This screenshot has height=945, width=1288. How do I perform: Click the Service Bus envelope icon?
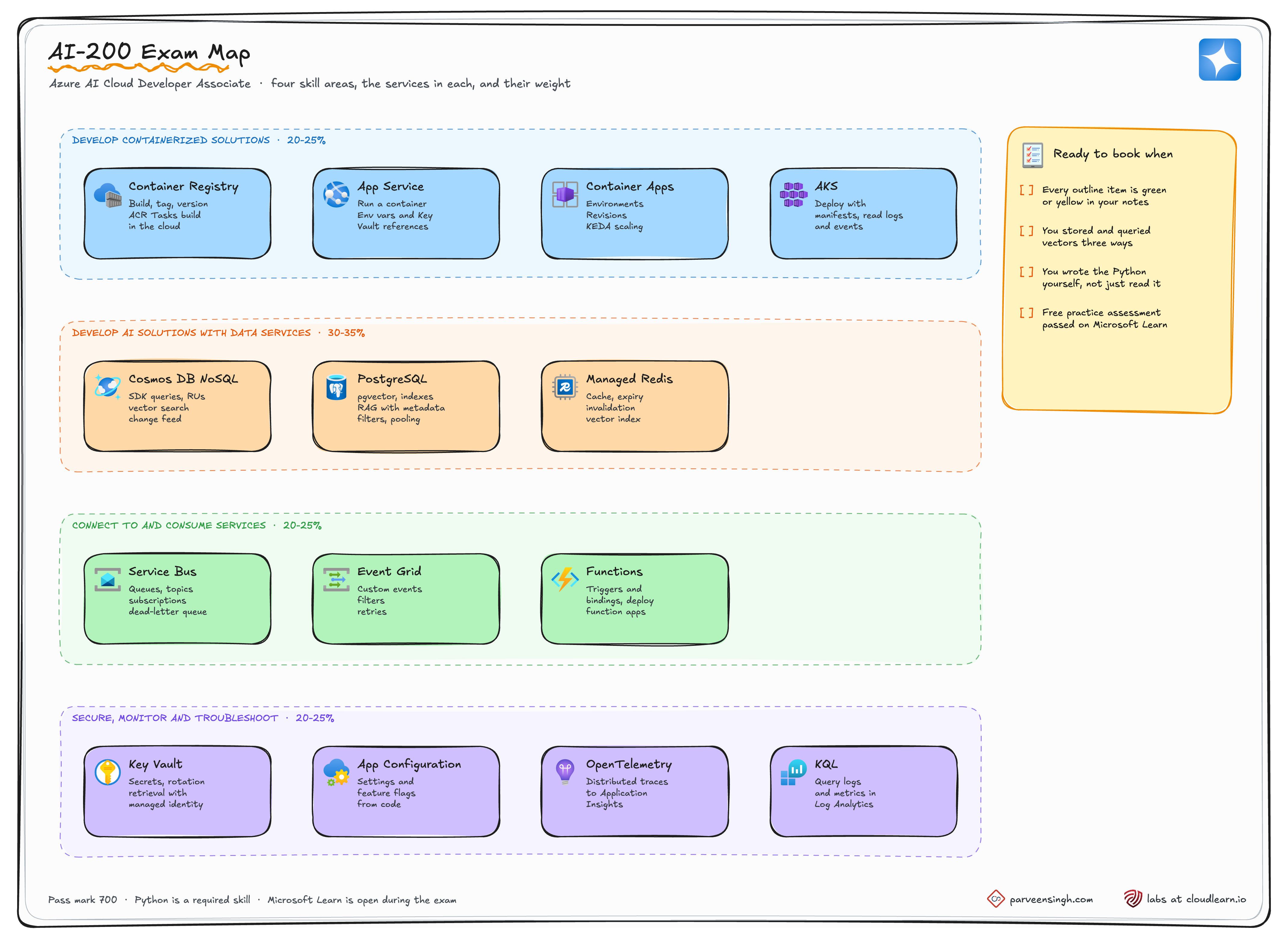point(107,579)
